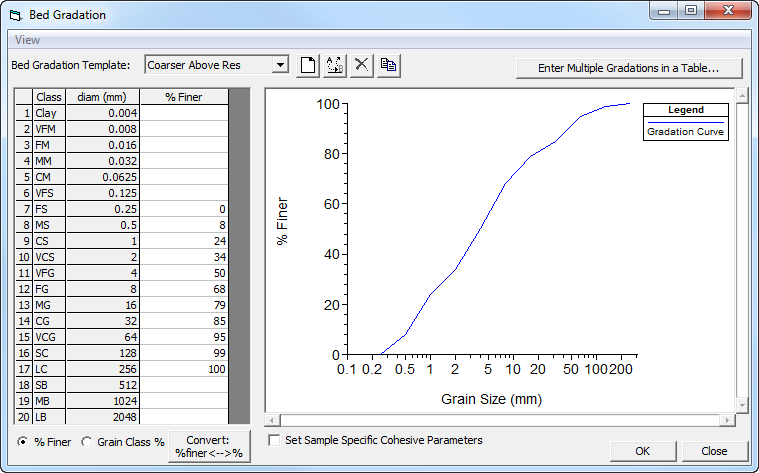Viewport: 759px width, 473px height.
Task: Select row header number 10
Action: [24, 257]
